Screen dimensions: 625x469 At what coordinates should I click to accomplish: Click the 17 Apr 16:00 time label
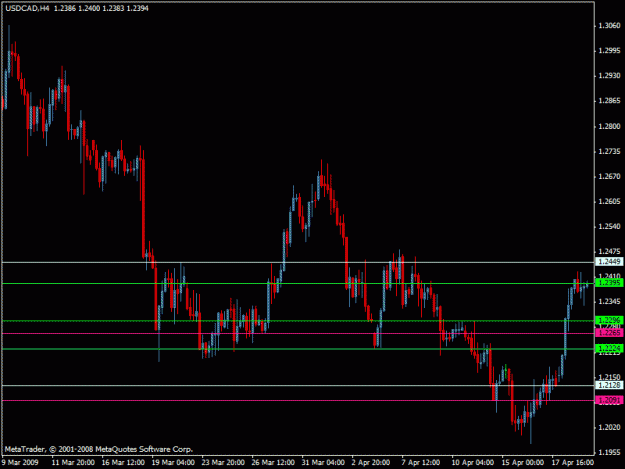[573, 462]
